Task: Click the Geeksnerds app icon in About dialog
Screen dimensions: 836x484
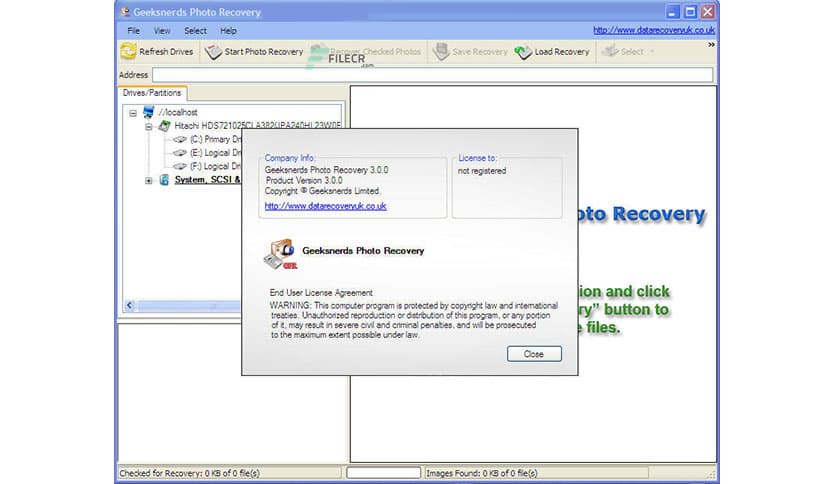Action: tap(280, 254)
